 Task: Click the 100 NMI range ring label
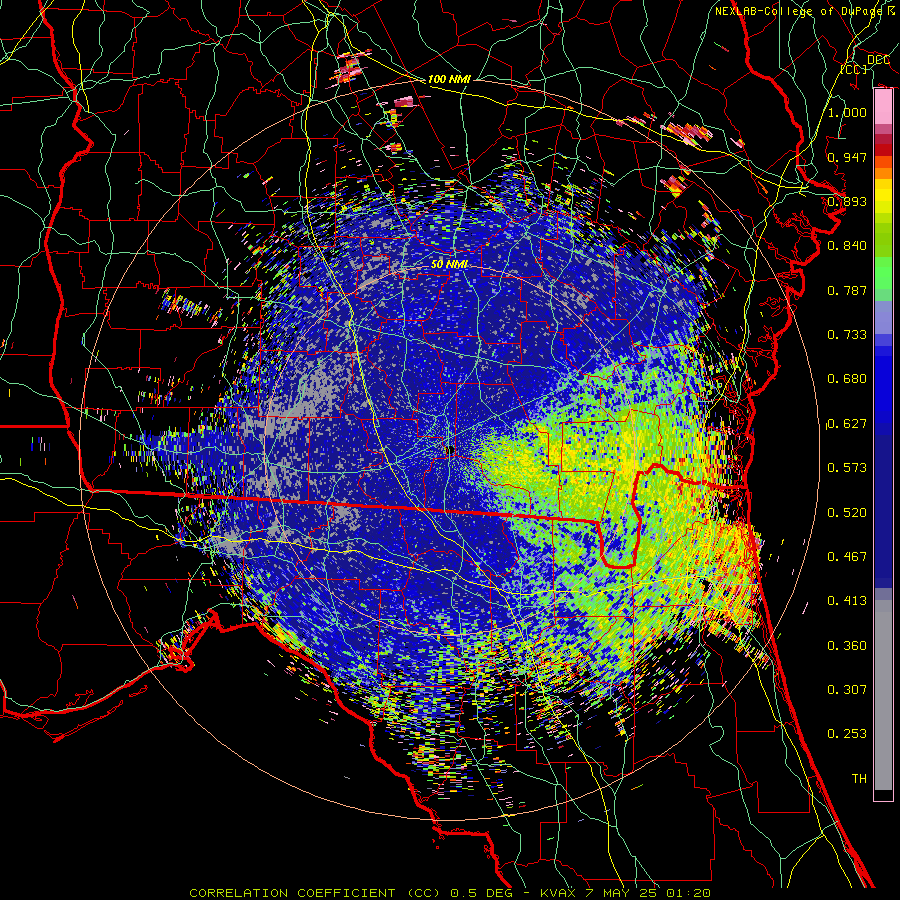(x=449, y=79)
